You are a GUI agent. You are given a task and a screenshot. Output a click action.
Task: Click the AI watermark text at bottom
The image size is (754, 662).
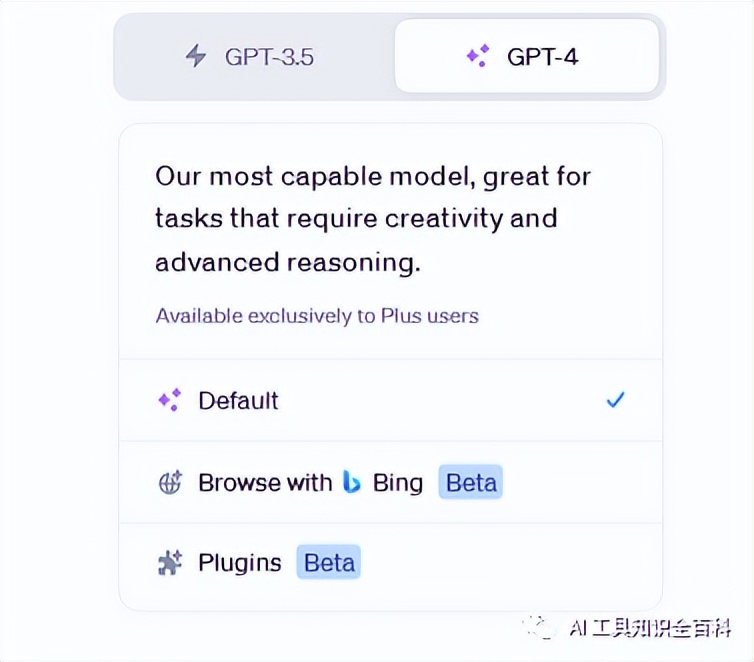coord(650,628)
